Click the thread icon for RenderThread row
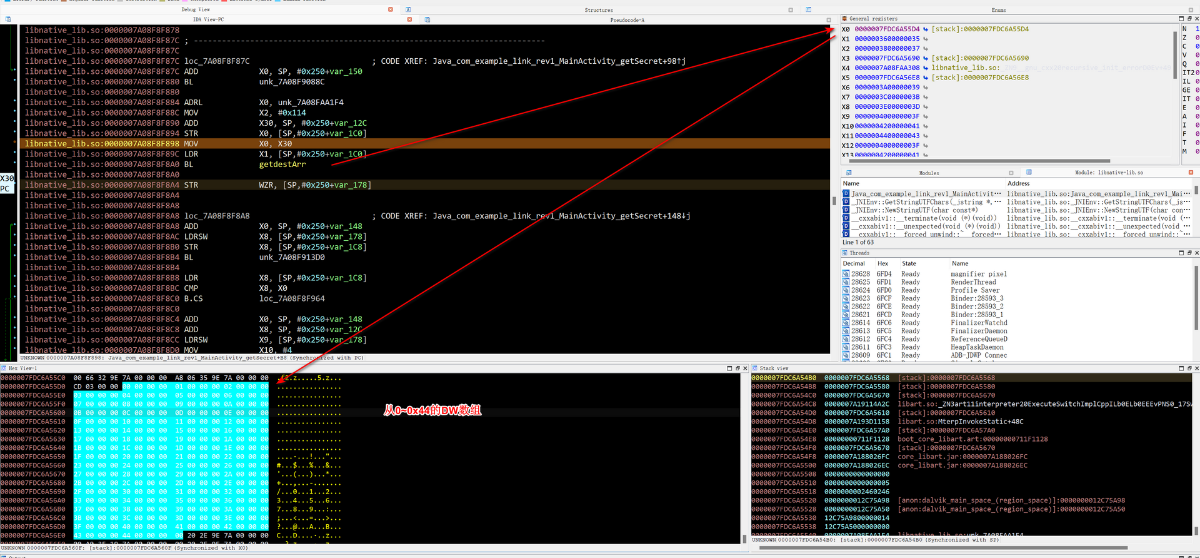 click(x=845, y=281)
